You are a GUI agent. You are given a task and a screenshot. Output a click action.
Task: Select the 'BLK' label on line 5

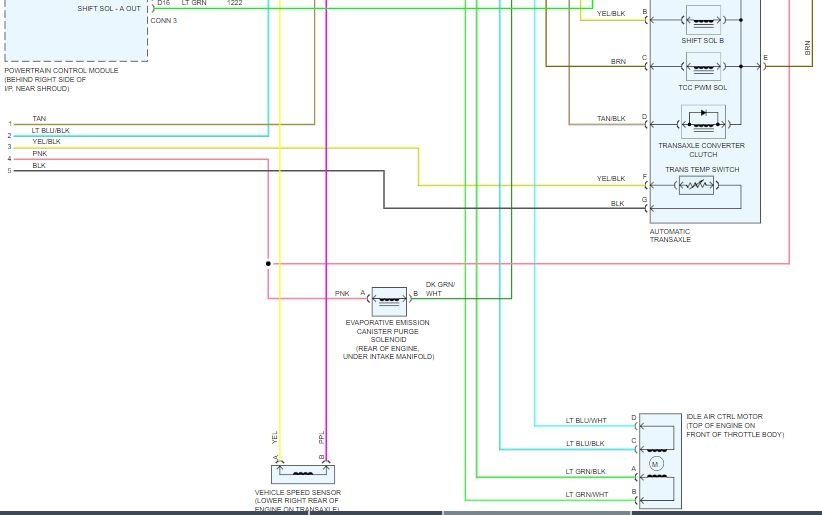pyautogui.click(x=39, y=166)
